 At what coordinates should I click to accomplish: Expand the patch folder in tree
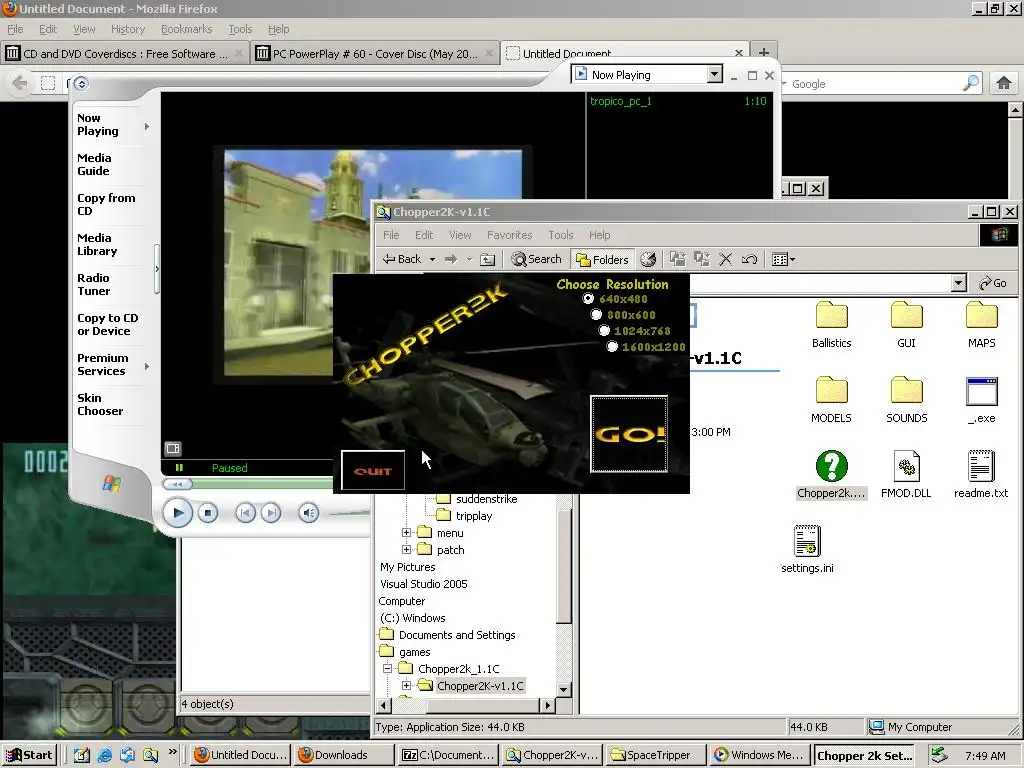[406, 549]
